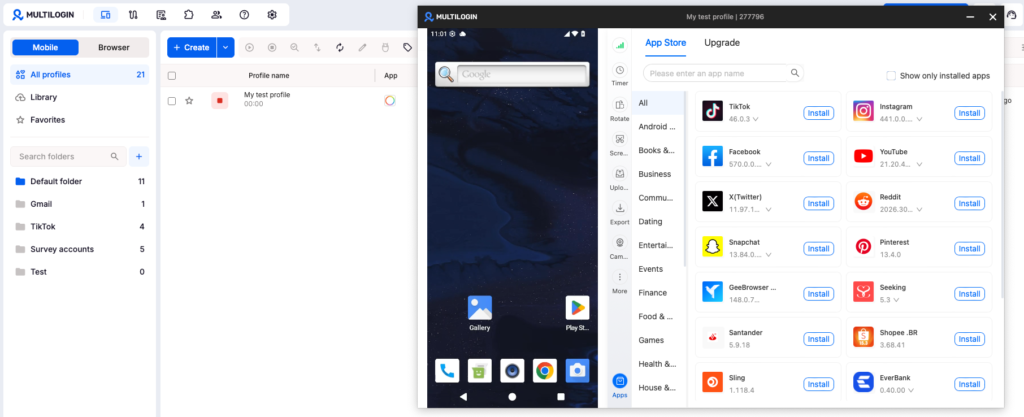Viewport: 1024px width, 417px height.
Task: Open the Phone dialer app in dock
Action: pos(447,371)
